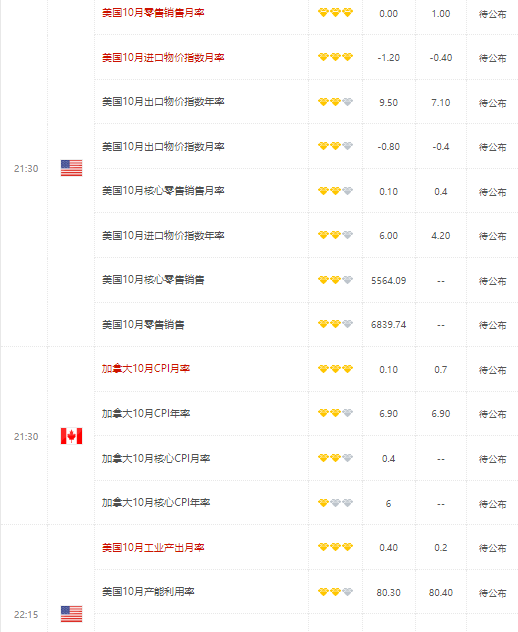The width and height of the screenshot is (518, 632).
Task: Select forecast value 7.10
Action: [x=441, y=102]
